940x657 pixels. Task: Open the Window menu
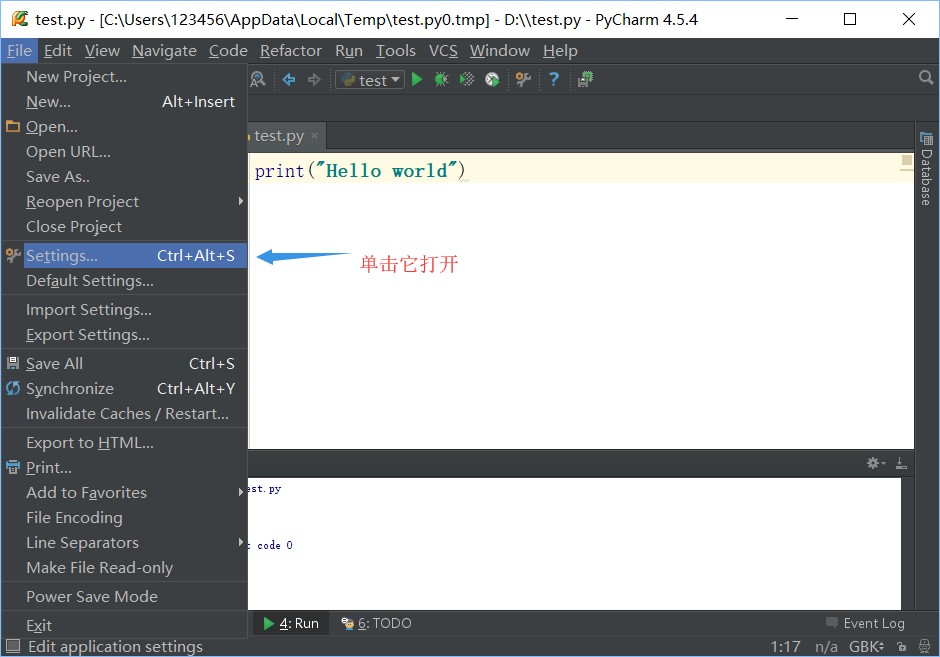click(x=499, y=51)
